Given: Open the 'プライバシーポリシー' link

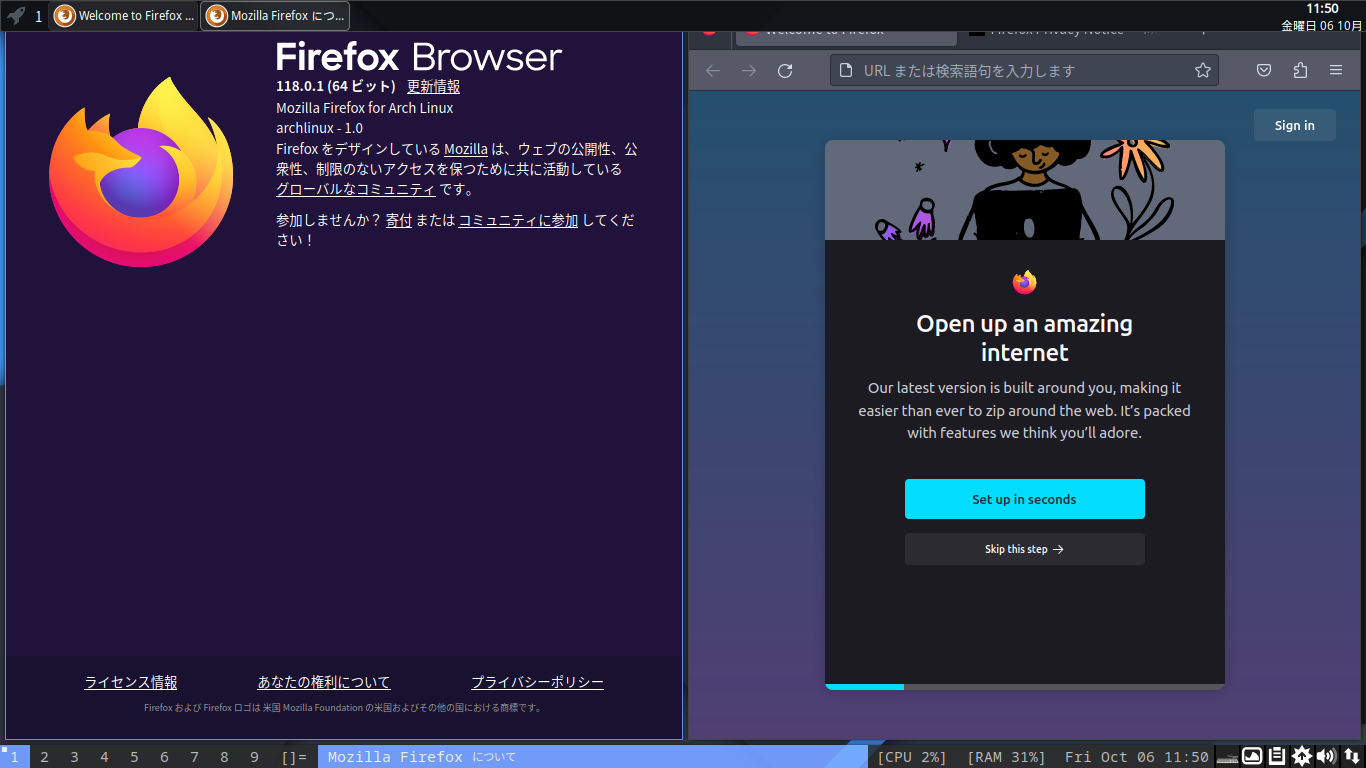Looking at the screenshot, I should point(537,682).
